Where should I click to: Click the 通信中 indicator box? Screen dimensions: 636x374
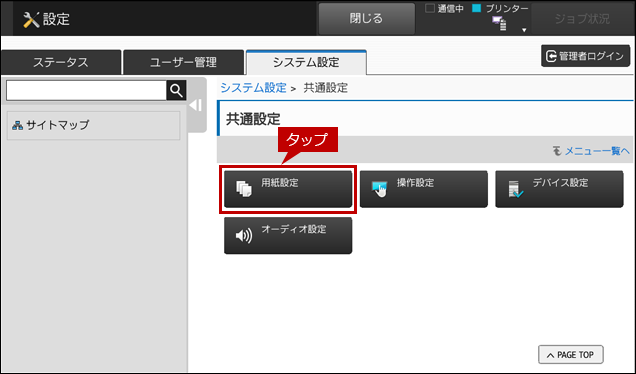[430, 8]
